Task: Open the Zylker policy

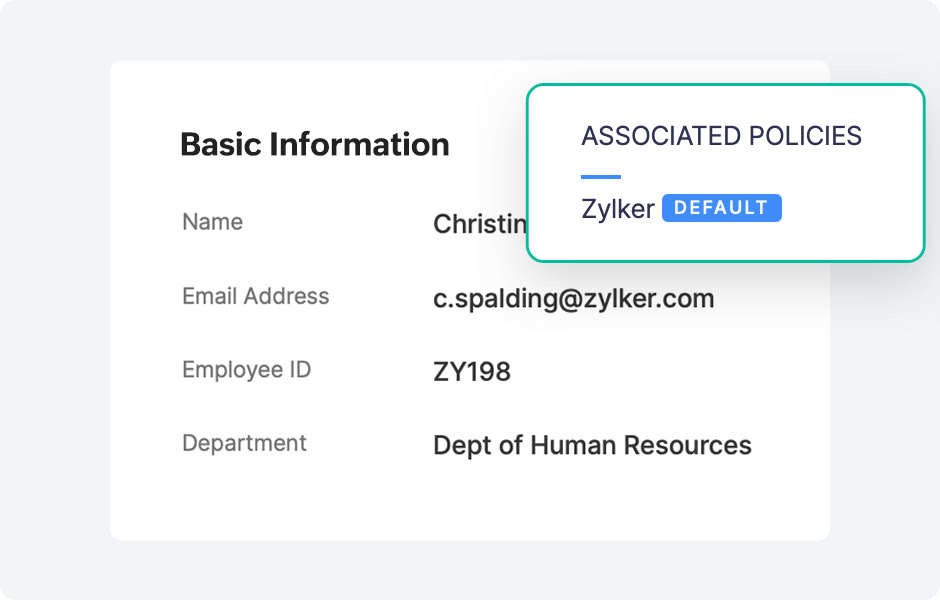Action: coord(617,209)
